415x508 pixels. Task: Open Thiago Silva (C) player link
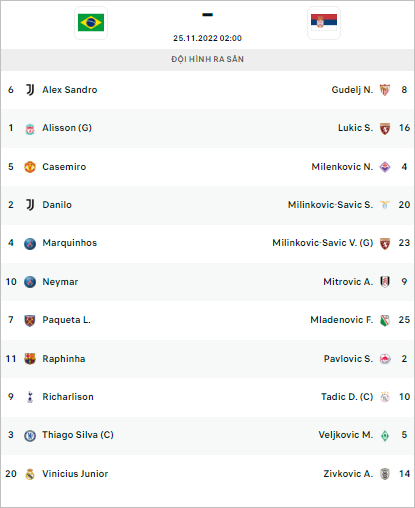(x=78, y=435)
